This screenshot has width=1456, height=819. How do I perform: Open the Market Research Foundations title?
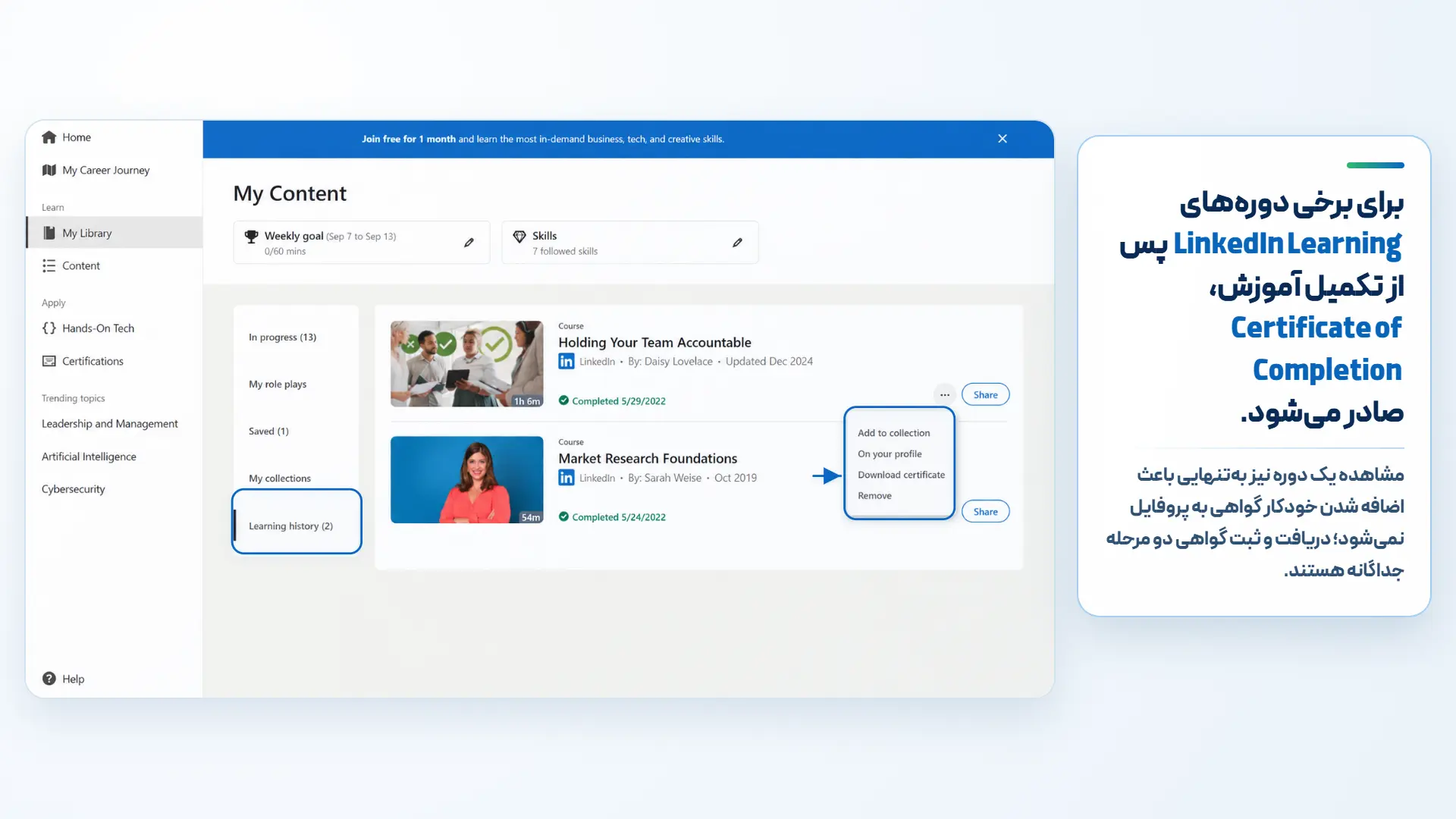click(648, 459)
